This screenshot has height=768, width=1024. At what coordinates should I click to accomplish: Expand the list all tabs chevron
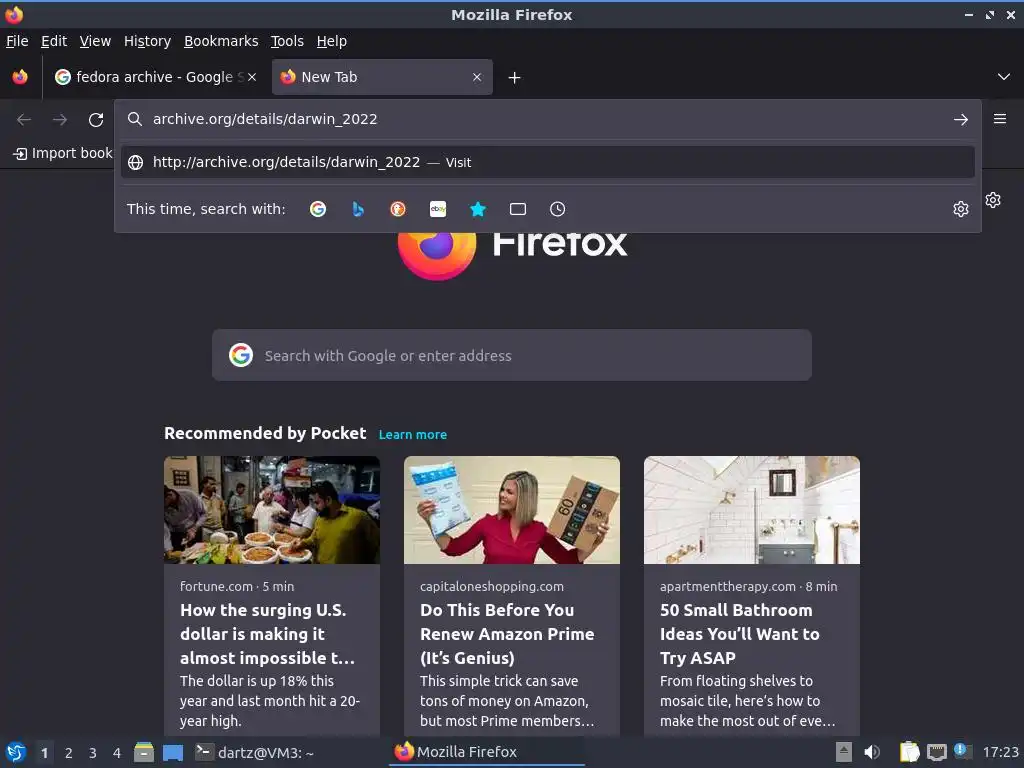(x=1004, y=77)
